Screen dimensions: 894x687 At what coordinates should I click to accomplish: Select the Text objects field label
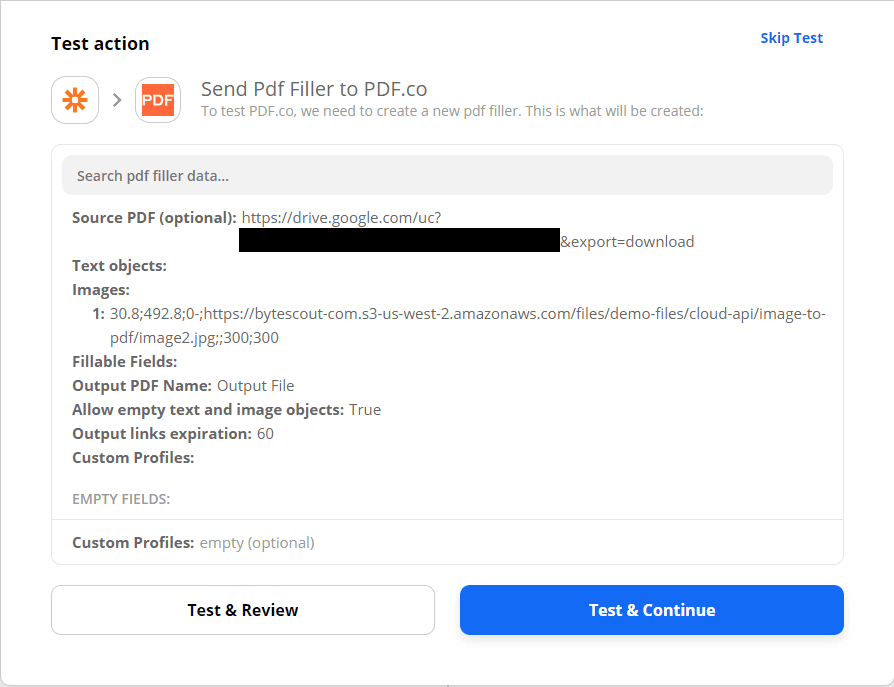[x=119, y=265]
